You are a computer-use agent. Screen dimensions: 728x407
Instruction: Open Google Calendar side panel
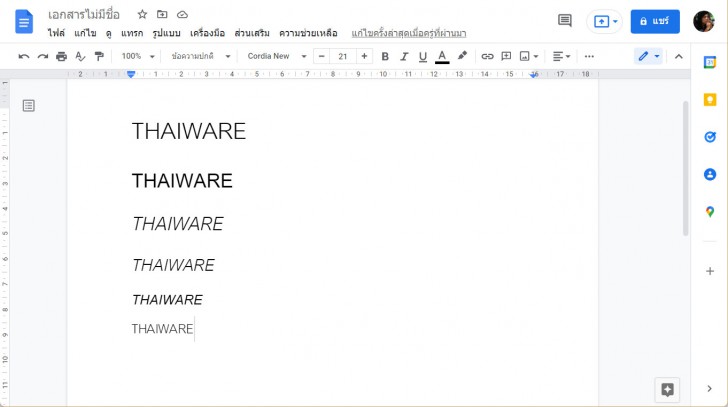coord(709,62)
